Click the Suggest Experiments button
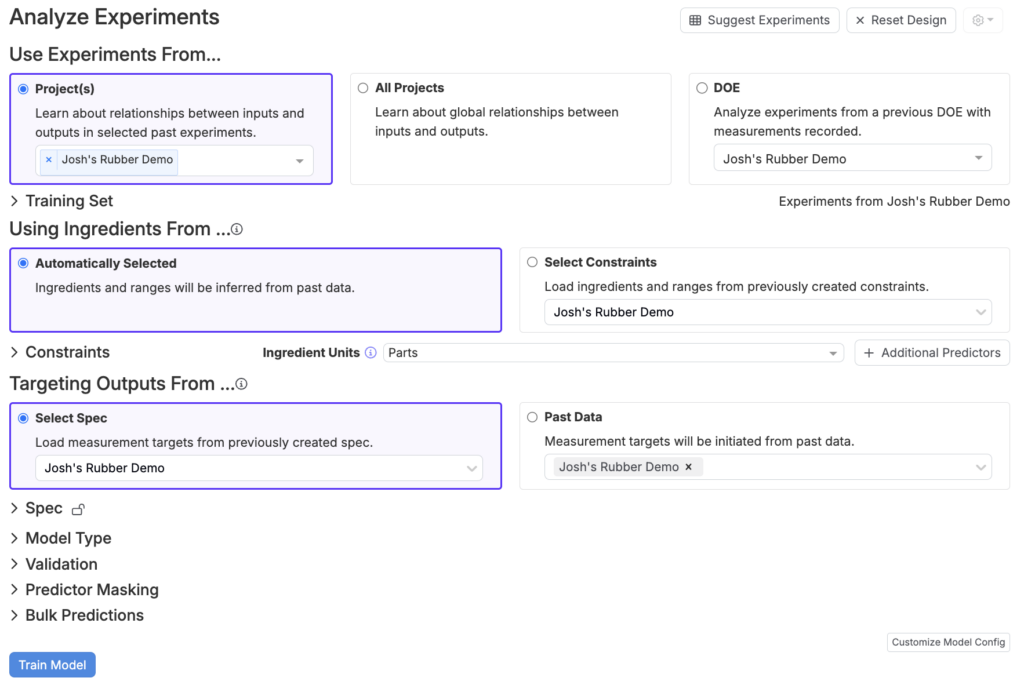 pos(759,20)
